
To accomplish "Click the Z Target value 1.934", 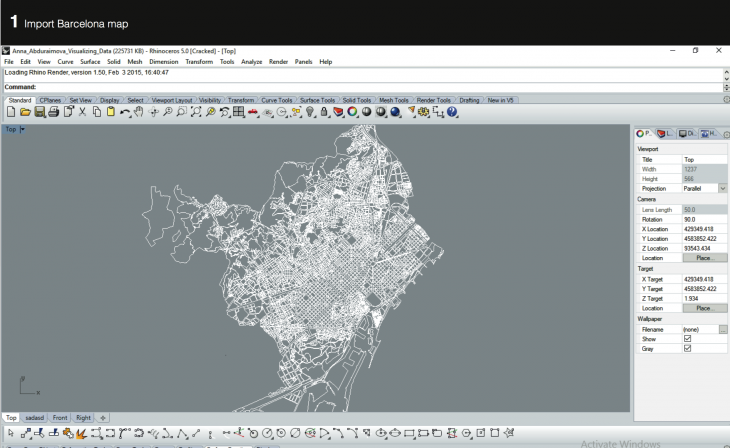I will tap(704, 299).
